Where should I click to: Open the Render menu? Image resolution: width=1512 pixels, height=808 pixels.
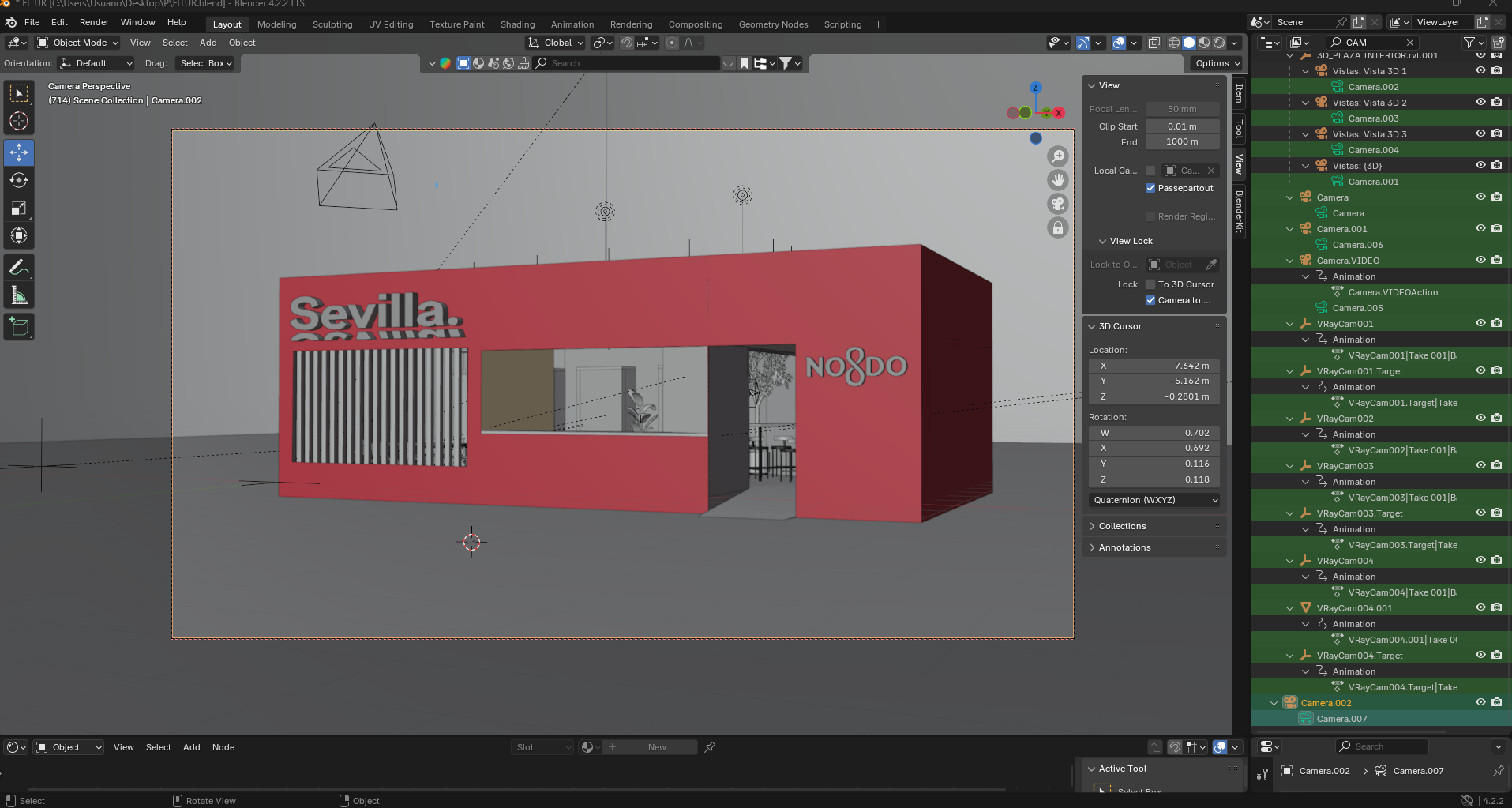[x=94, y=22]
